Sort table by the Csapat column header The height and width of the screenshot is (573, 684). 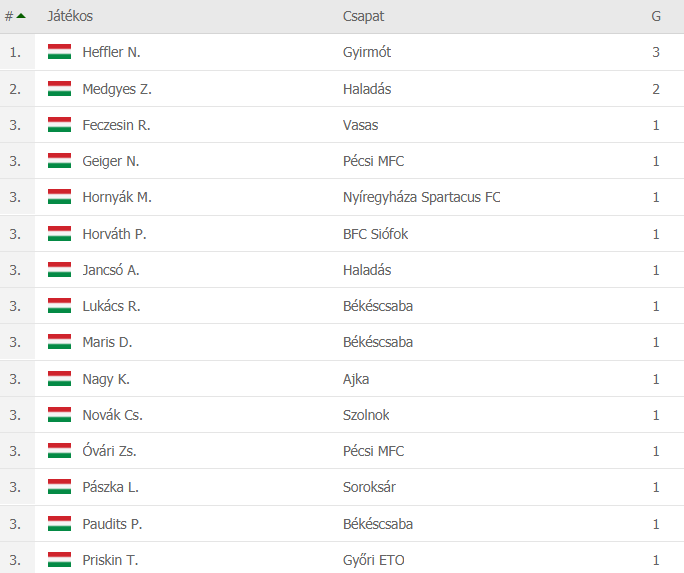363,16
